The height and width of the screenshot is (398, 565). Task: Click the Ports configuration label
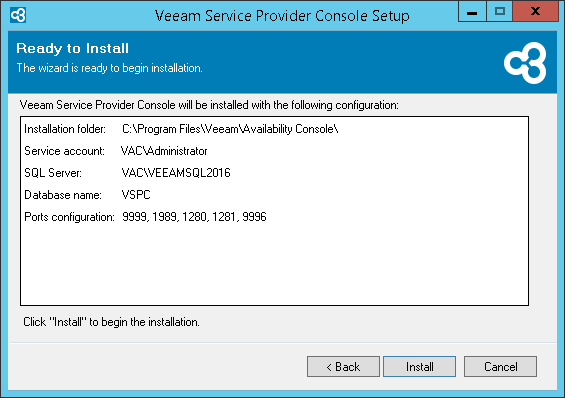[x=69, y=217]
